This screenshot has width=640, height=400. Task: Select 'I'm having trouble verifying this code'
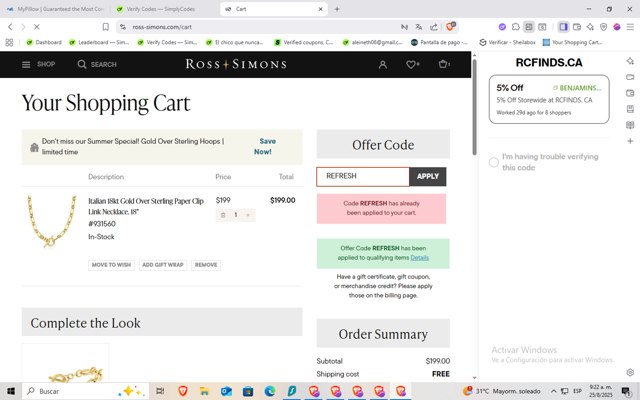494,162
